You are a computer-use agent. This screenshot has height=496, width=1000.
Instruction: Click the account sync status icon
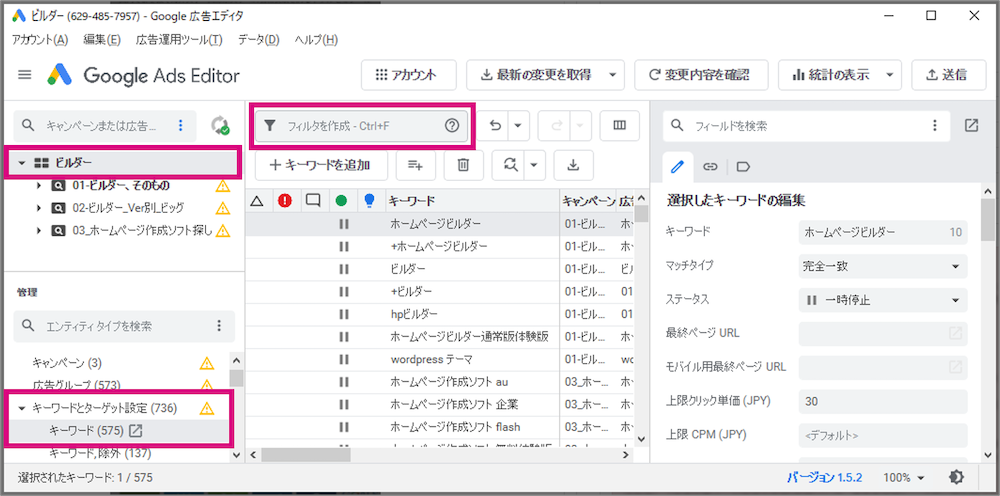[221, 126]
